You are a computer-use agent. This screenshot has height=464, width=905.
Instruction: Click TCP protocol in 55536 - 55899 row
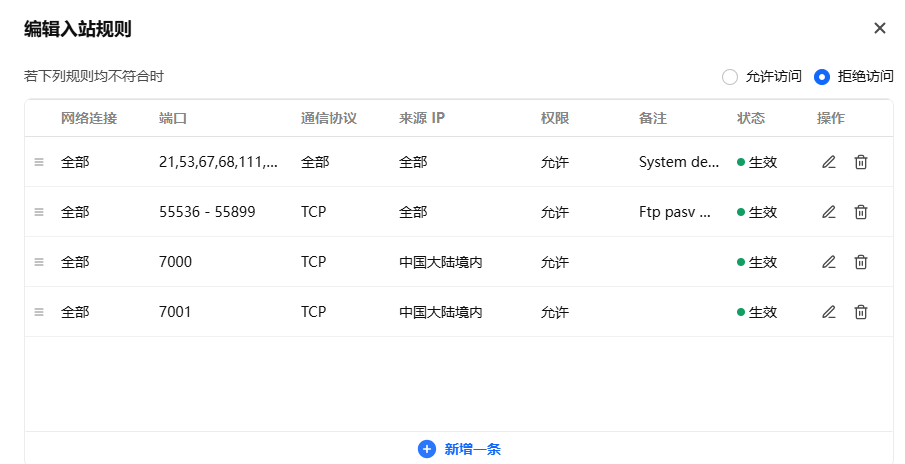(x=313, y=212)
